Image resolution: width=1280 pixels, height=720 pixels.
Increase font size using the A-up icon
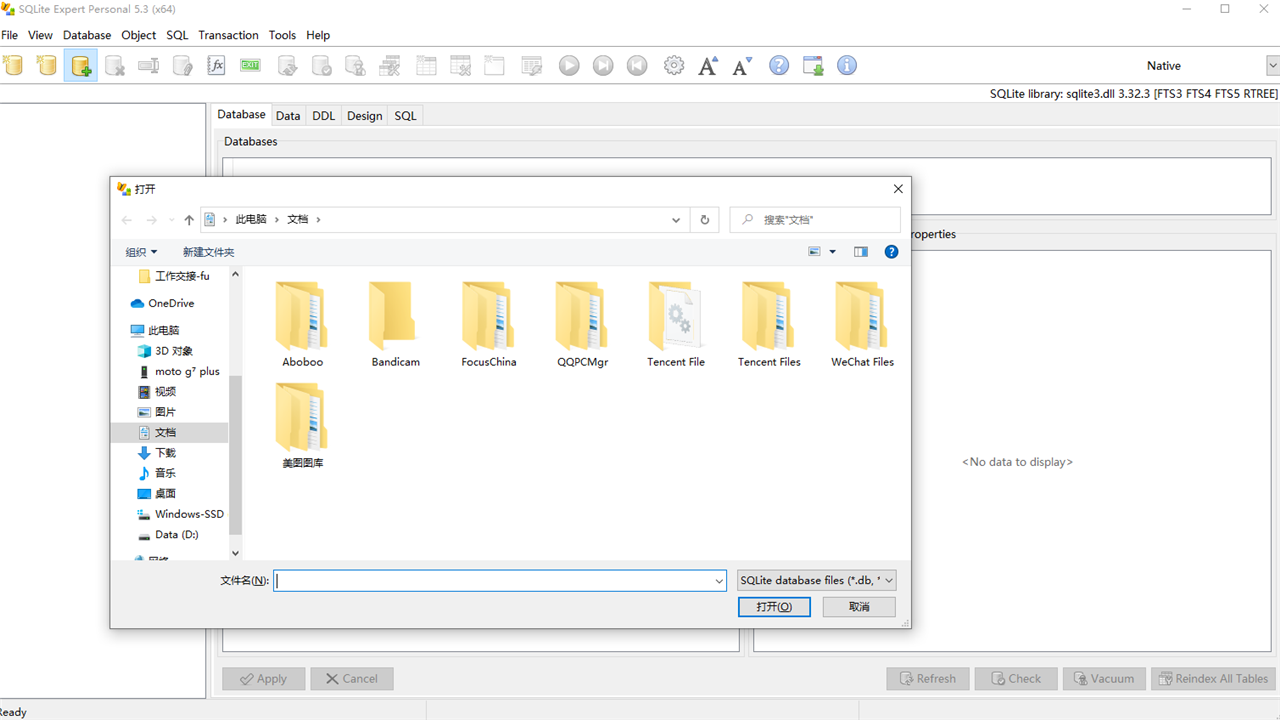click(708, 65)
